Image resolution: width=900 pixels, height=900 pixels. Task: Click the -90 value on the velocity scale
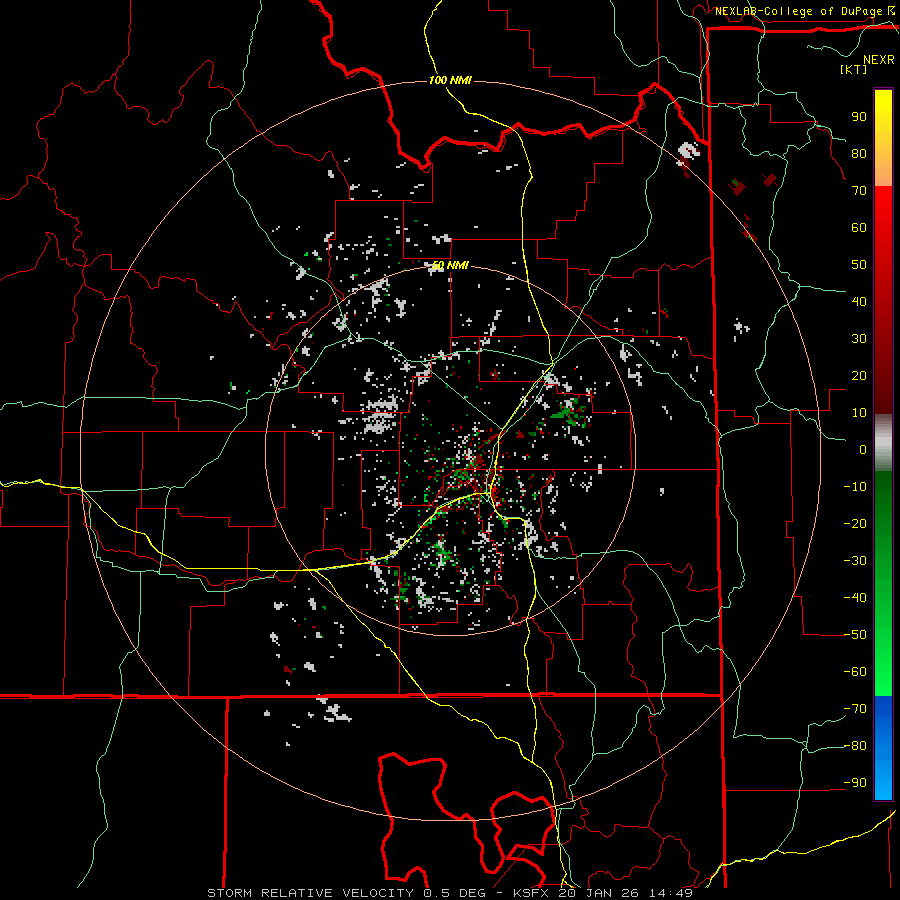(x=855, y=783)
